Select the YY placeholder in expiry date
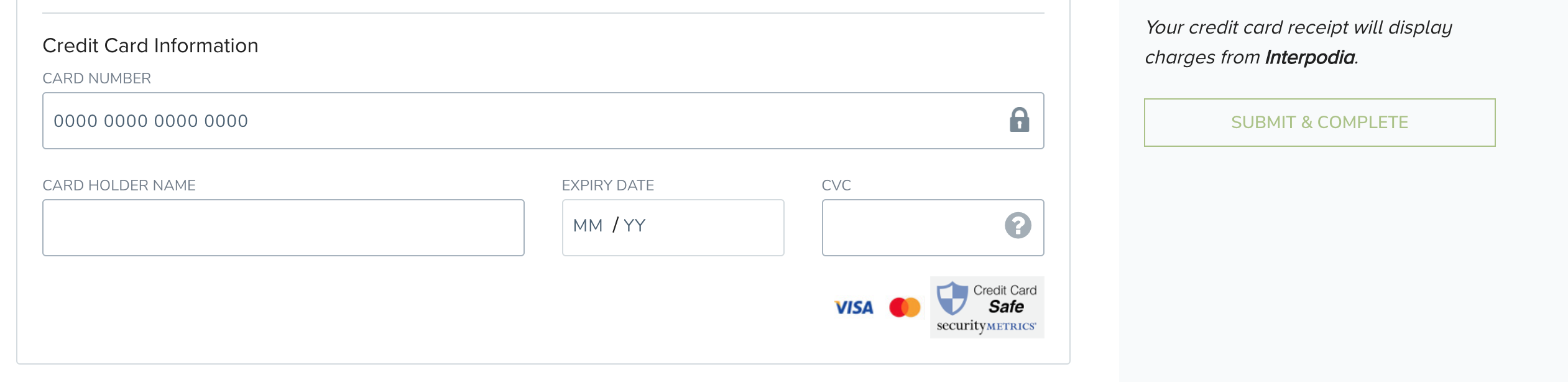This screenshot has width=1568, height=382. coord(635,226)
